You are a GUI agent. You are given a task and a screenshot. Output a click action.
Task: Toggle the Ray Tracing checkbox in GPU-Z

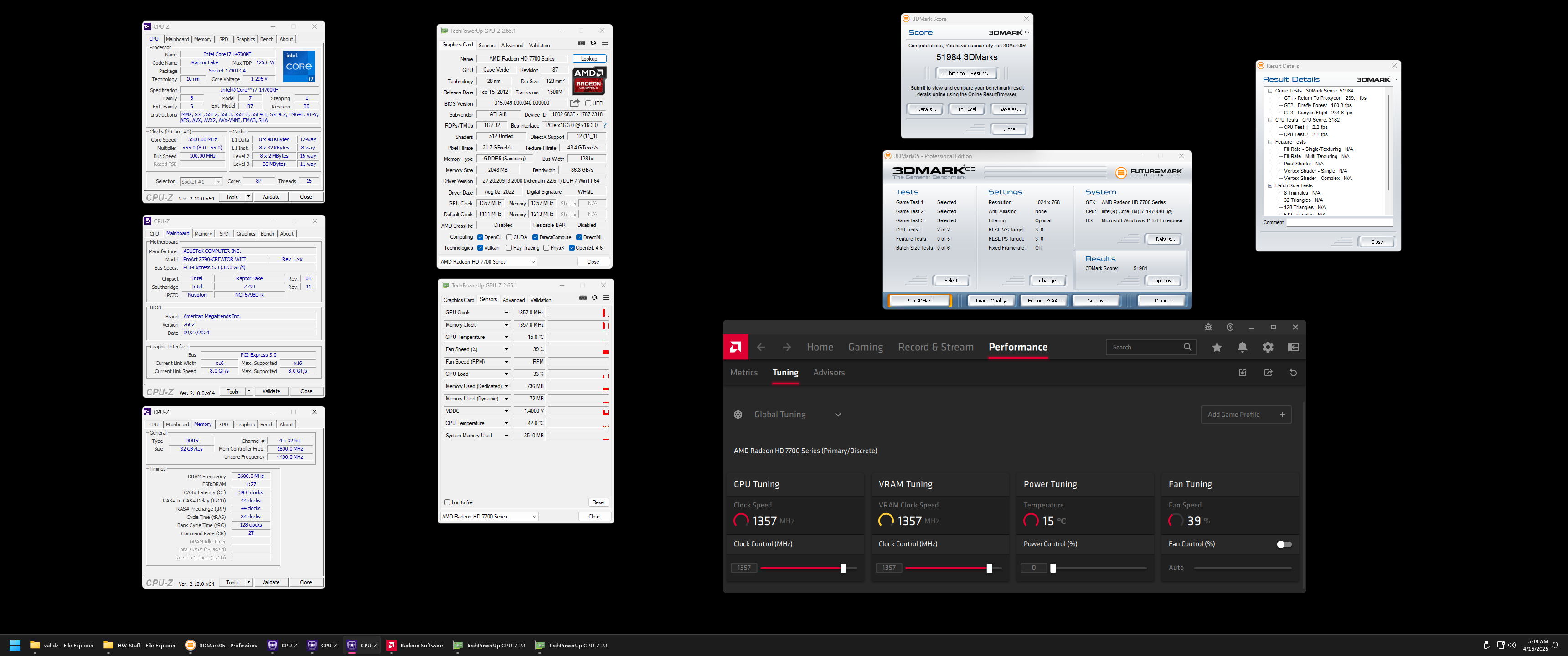click(509, 248)
